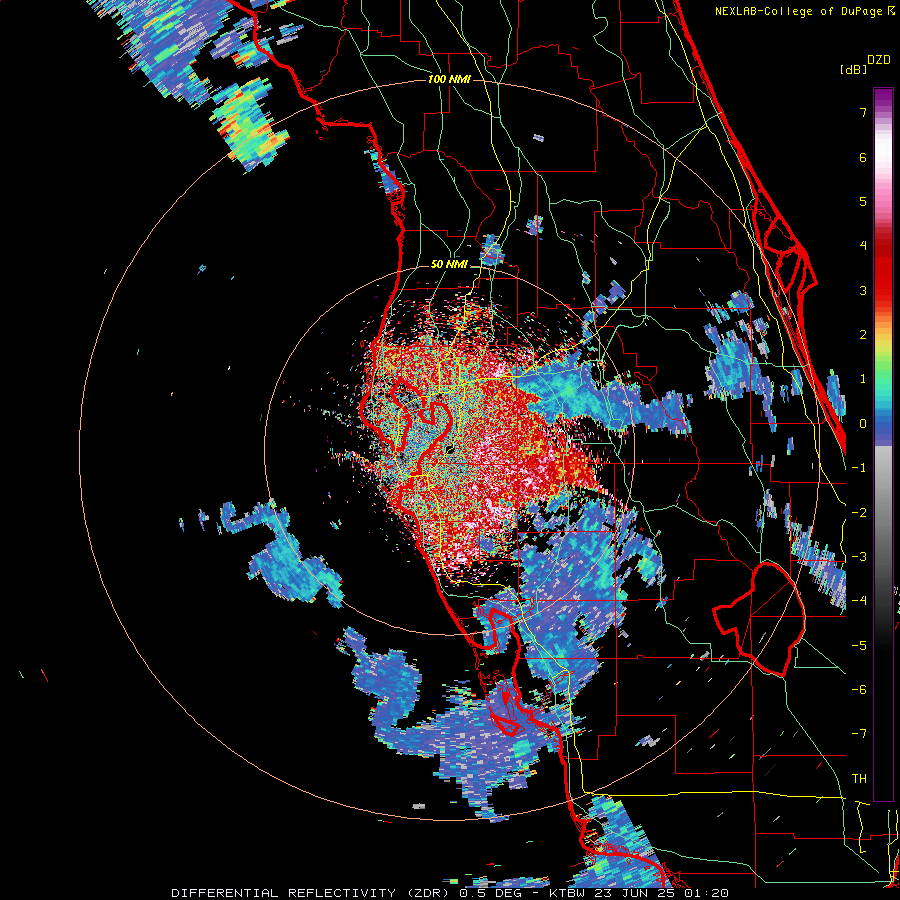Click the -7 tick on the color scale

[x=859, y=734]
